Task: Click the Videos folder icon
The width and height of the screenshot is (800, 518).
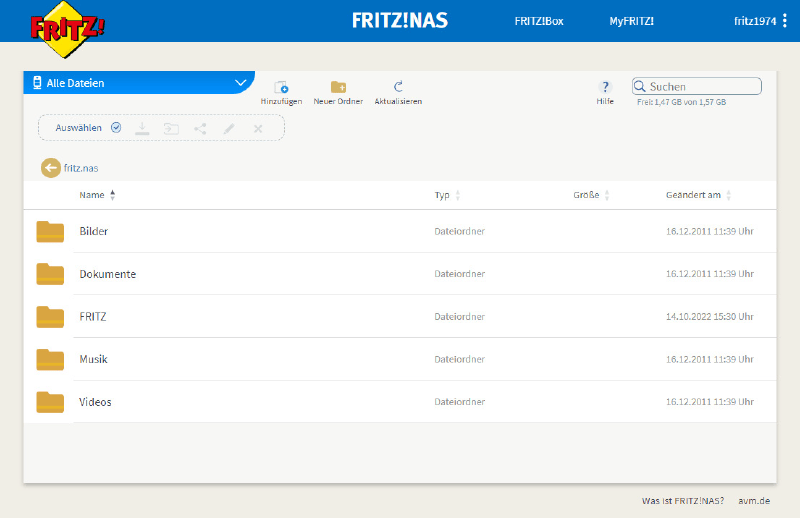Action: coord(50,402)
